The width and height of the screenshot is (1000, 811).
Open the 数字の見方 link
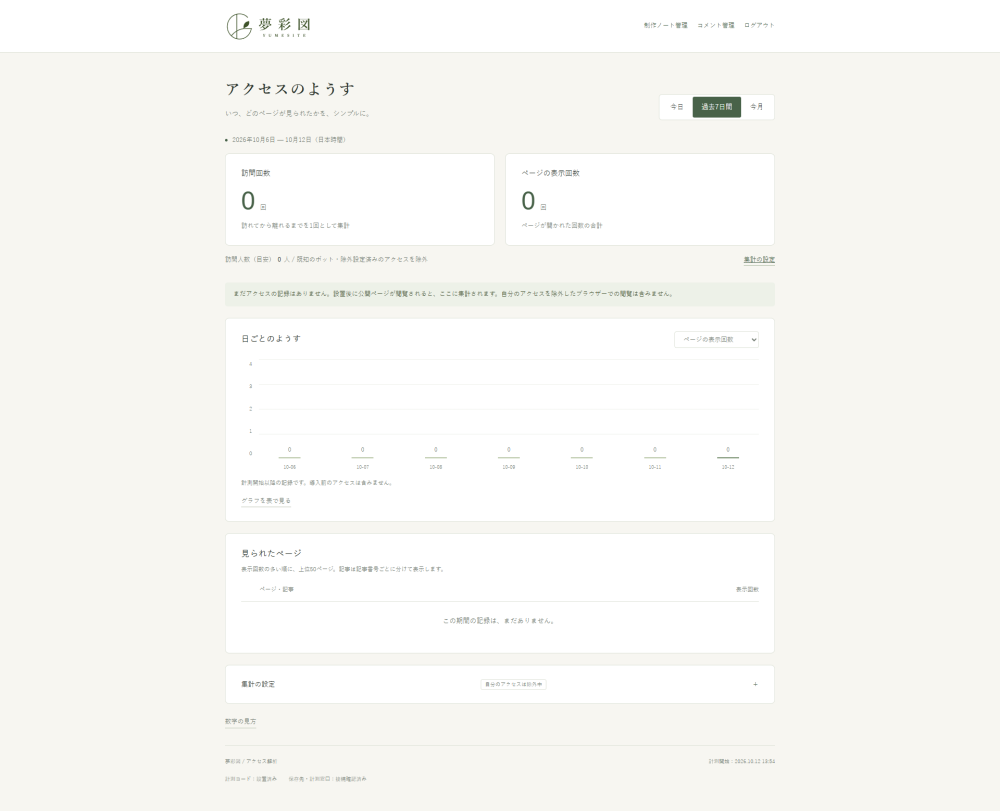click(240, 721)
